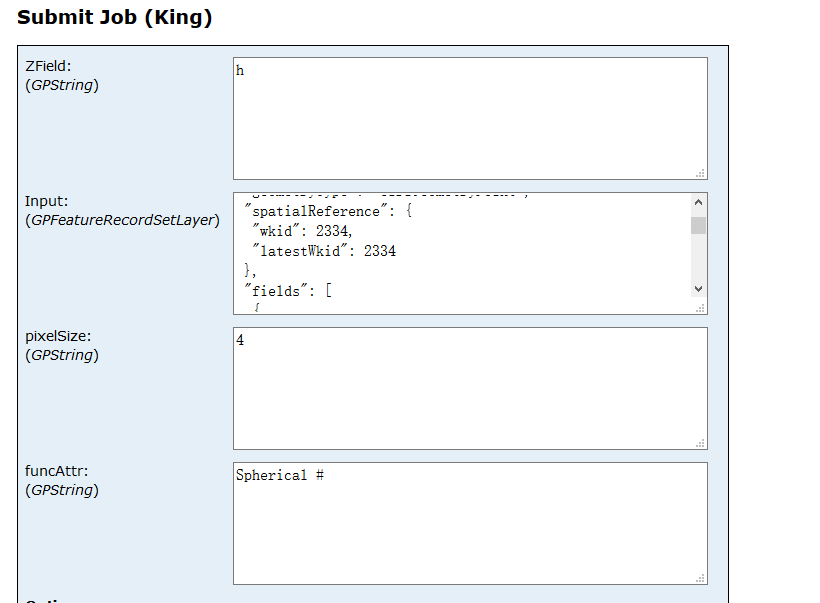Image resolution: width=820 pixels, height=603 pixels.
Task: Click the "Spherical #" value text
Action: 280,475
